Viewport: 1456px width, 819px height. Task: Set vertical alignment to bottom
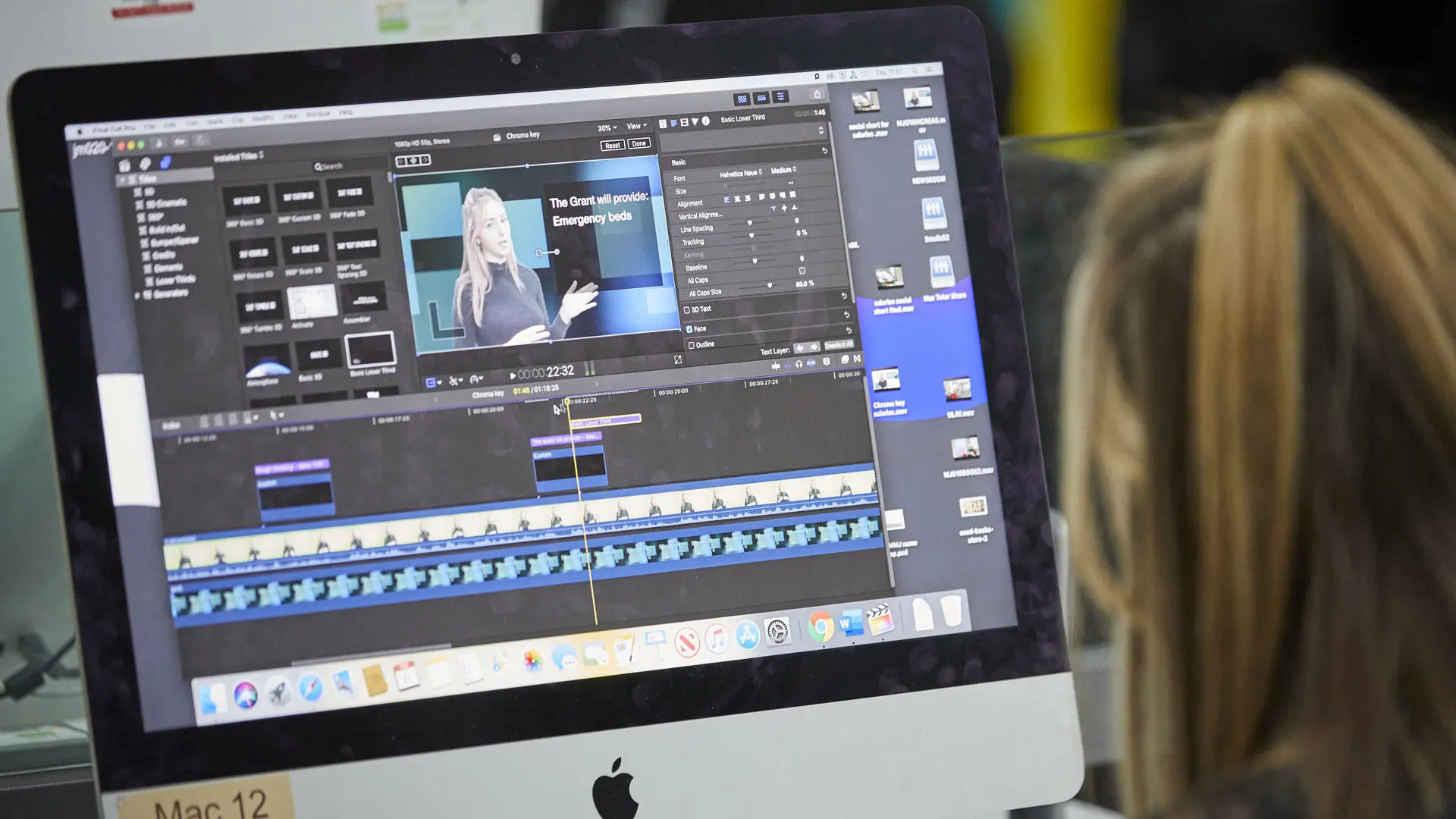point(794,207)
